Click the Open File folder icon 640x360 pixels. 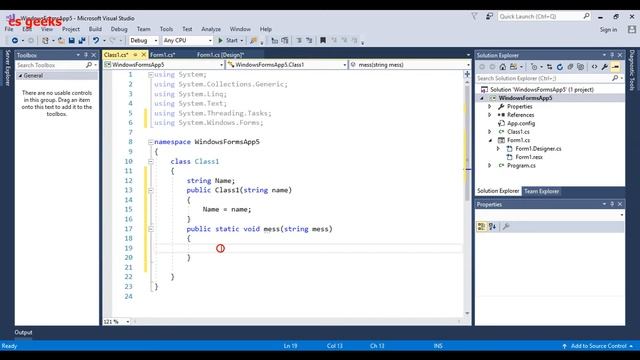click(x=61, y=40)
